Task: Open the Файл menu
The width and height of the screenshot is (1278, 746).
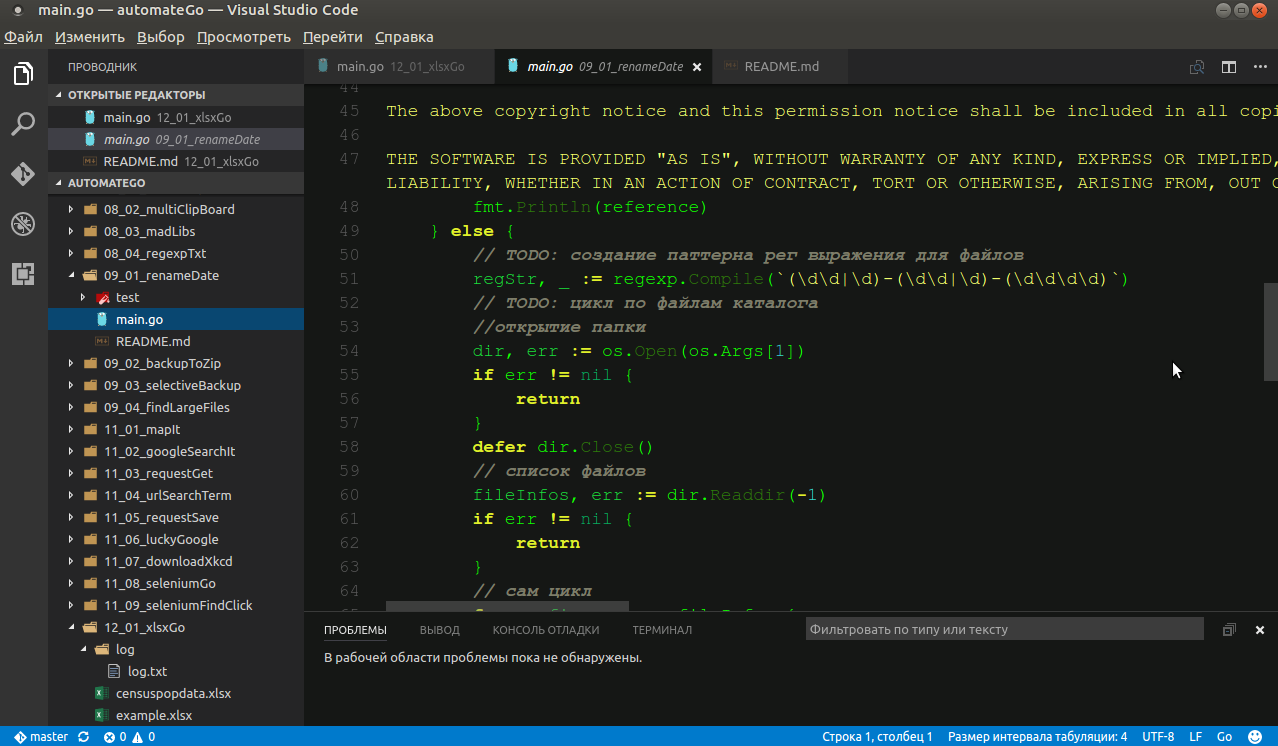Action: [23, 37]
